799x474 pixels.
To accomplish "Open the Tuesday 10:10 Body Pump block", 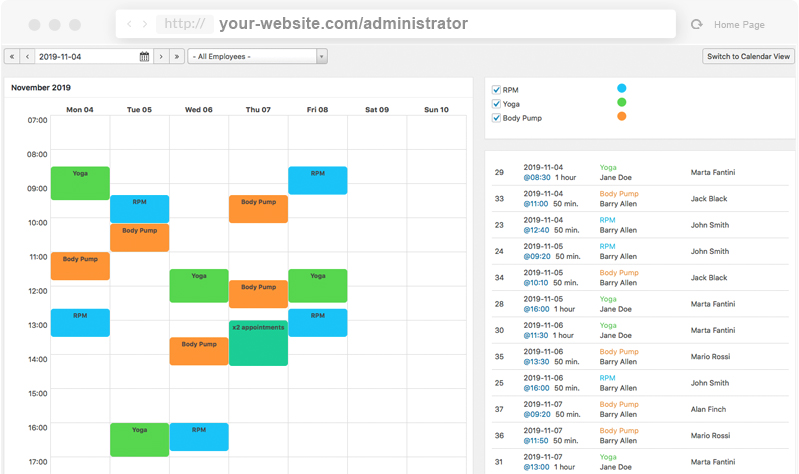I will click(140, 238).
